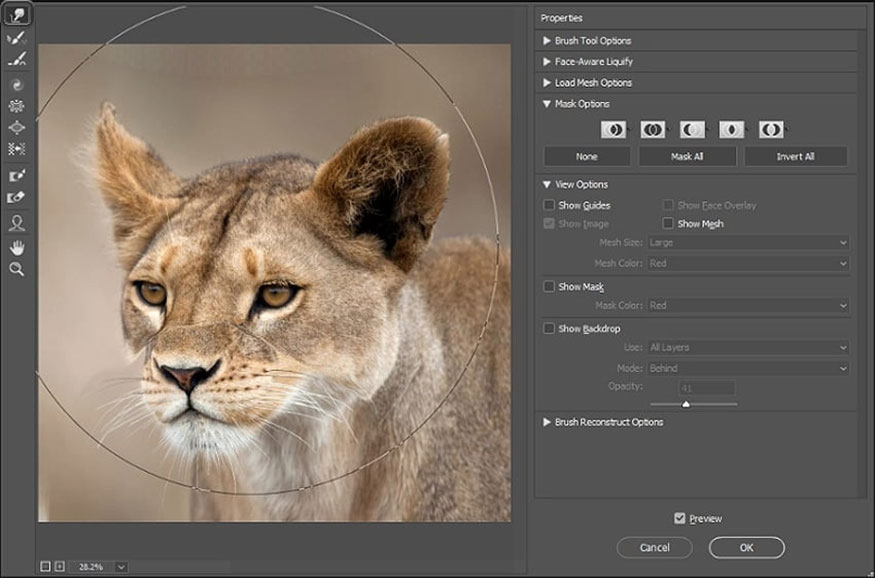Select the Forward Warp tool
The height and width of the screenshot is (578, 875).
coord(17,14)
